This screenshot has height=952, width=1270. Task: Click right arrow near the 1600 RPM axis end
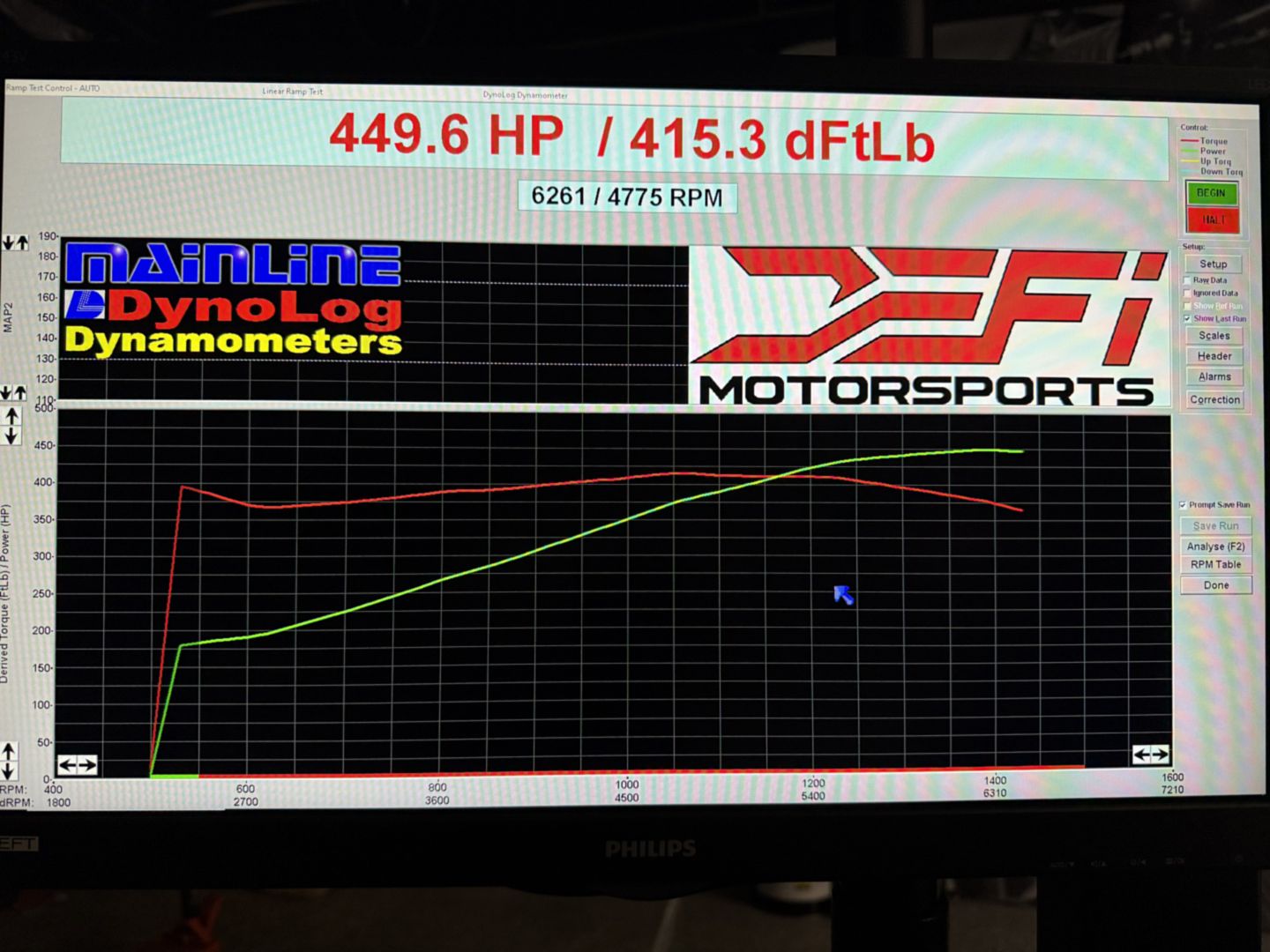coord(1161,755)
